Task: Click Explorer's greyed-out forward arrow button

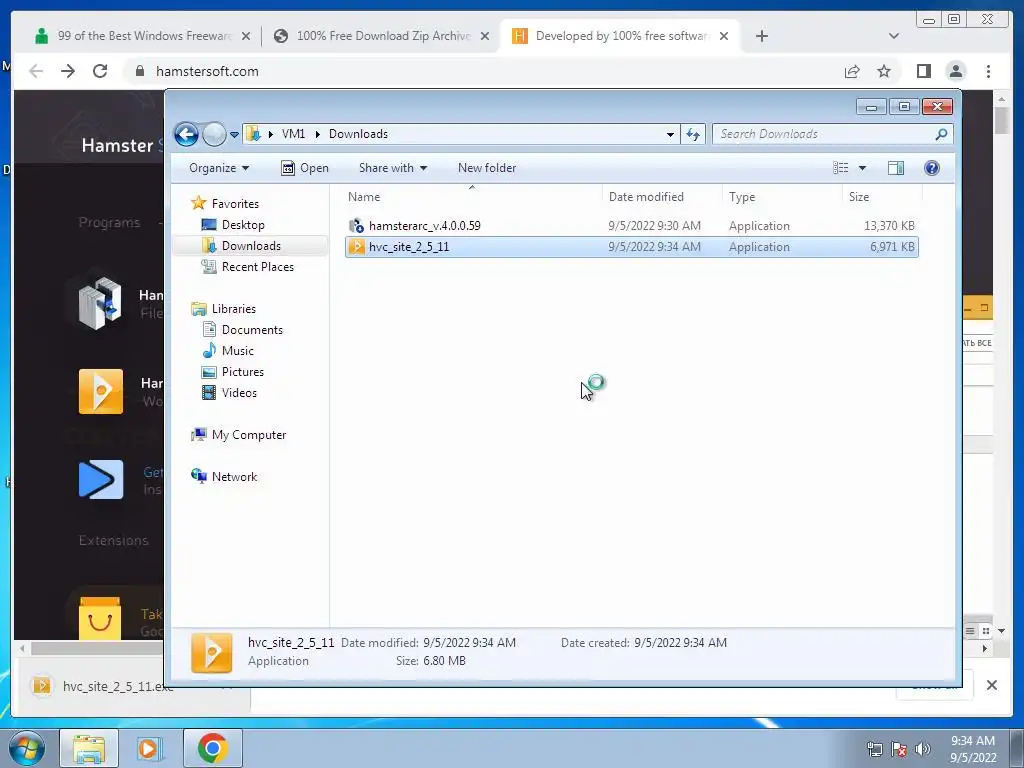Action: tap(214, 135)
